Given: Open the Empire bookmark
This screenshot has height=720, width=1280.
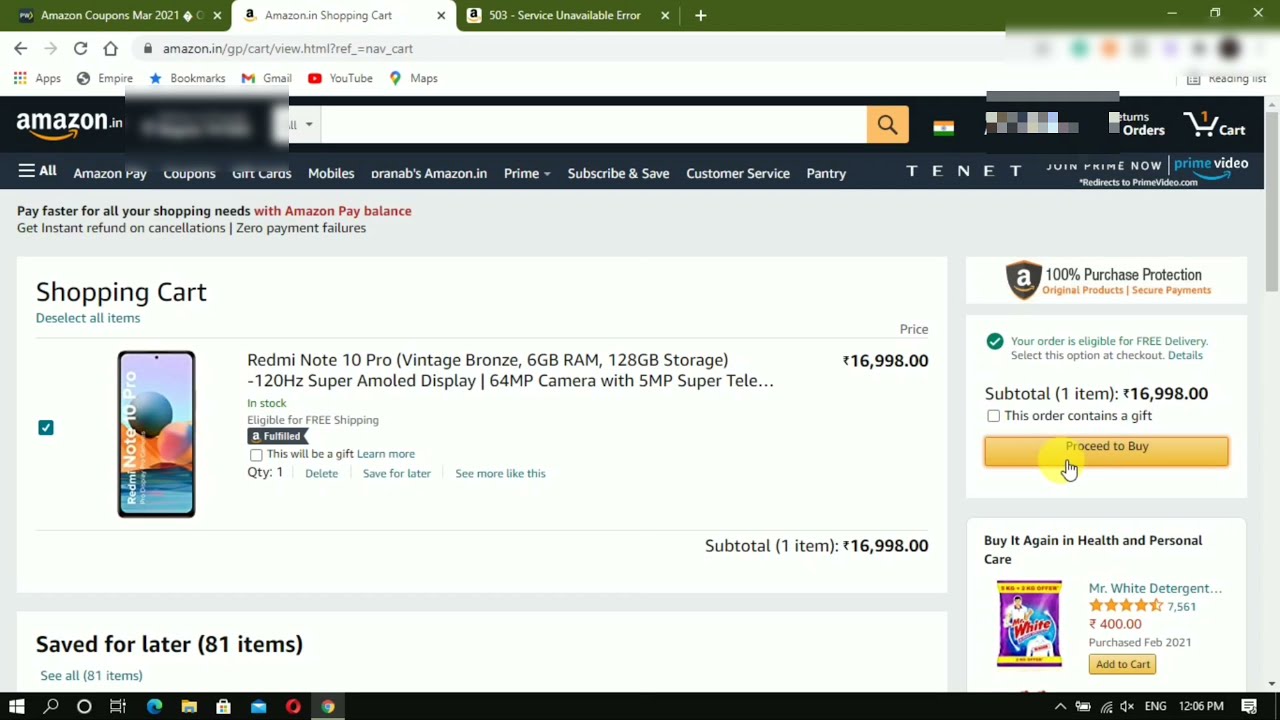Looking at the screenshot, I should 105,78.
